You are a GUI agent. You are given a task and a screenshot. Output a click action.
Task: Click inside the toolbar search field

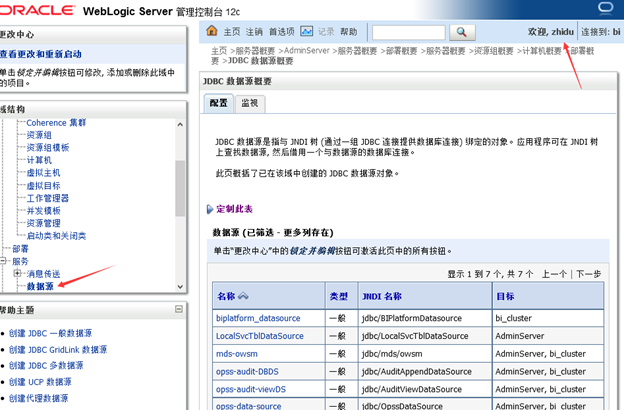coord(409,32)
